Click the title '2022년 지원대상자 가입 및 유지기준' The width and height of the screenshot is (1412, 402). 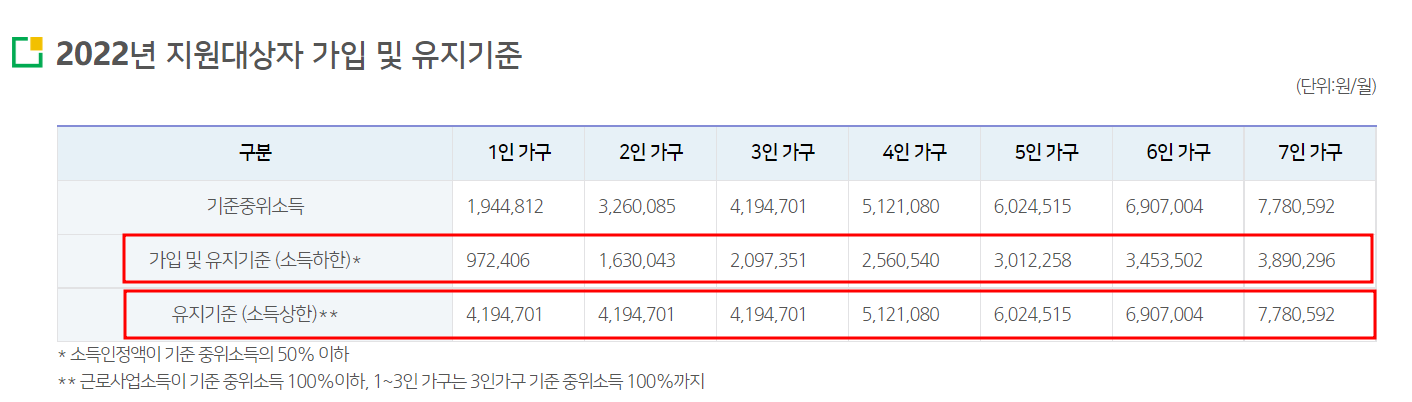(x=289, y=54)
